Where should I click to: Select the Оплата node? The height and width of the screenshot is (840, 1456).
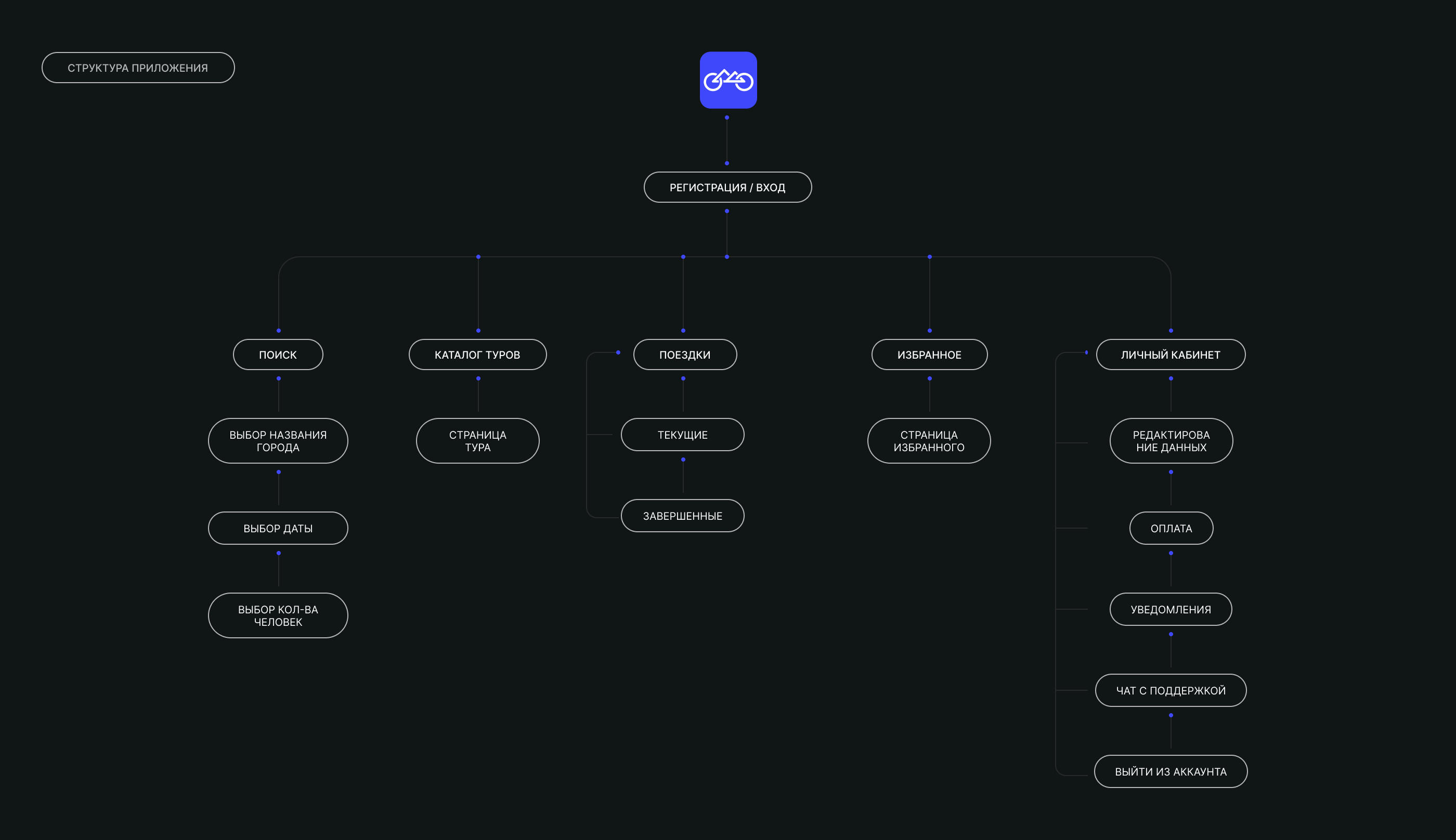[x=1171, y=529]
